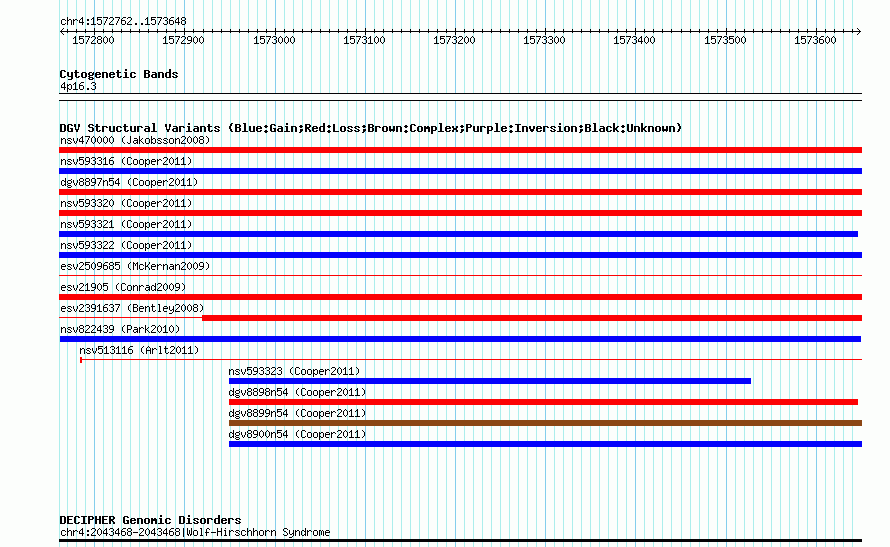Select the blue nsv593323 gain bar
This screenshot has width=890, height=547.
(490, 381)
